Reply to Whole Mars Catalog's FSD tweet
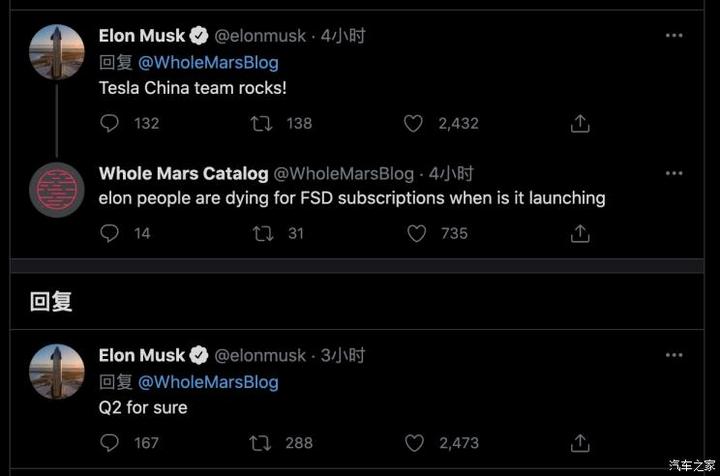The image size is (720, 476). tap(110, 233)
